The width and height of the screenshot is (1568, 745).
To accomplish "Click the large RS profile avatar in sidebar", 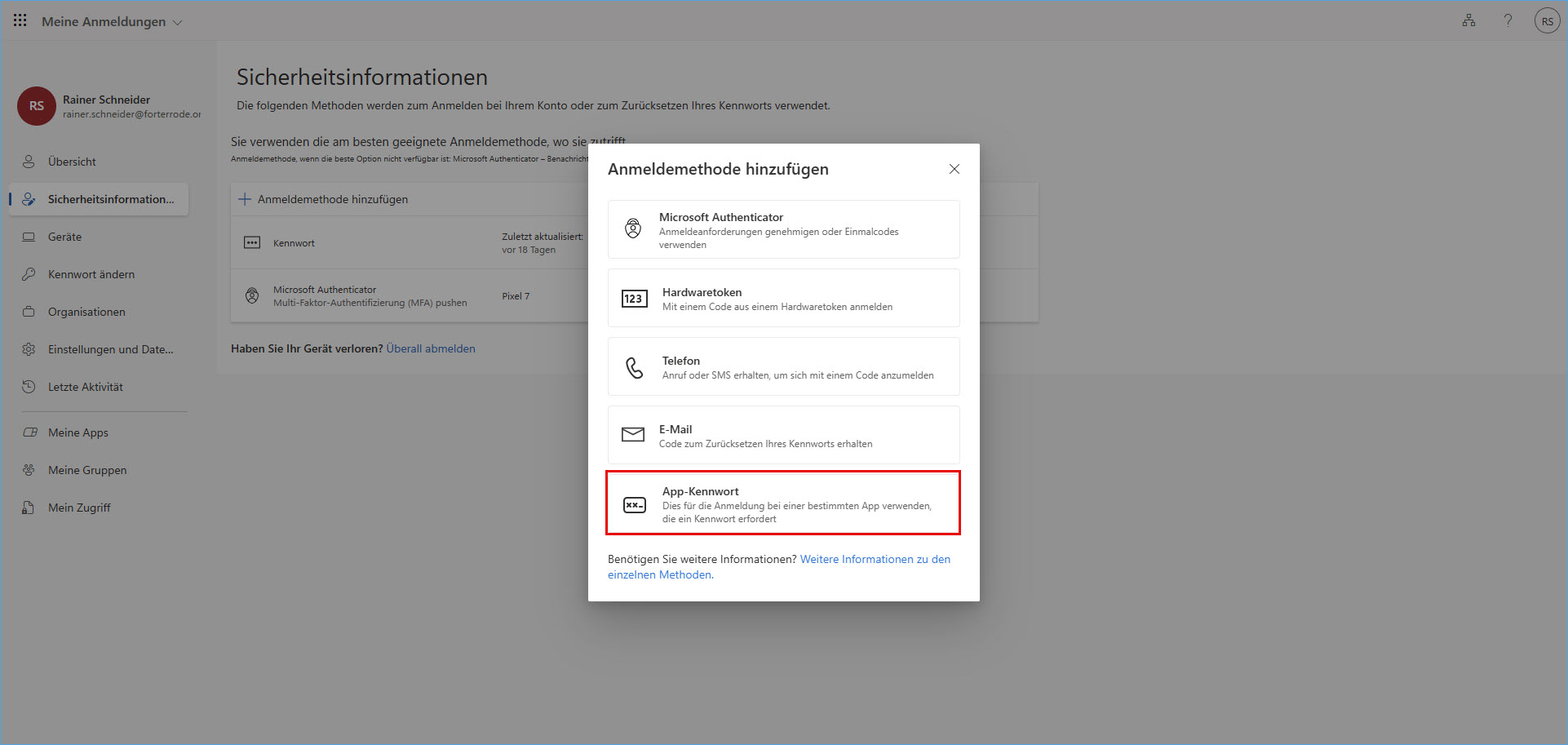I will pyautogui.click(x=37, y=106).
